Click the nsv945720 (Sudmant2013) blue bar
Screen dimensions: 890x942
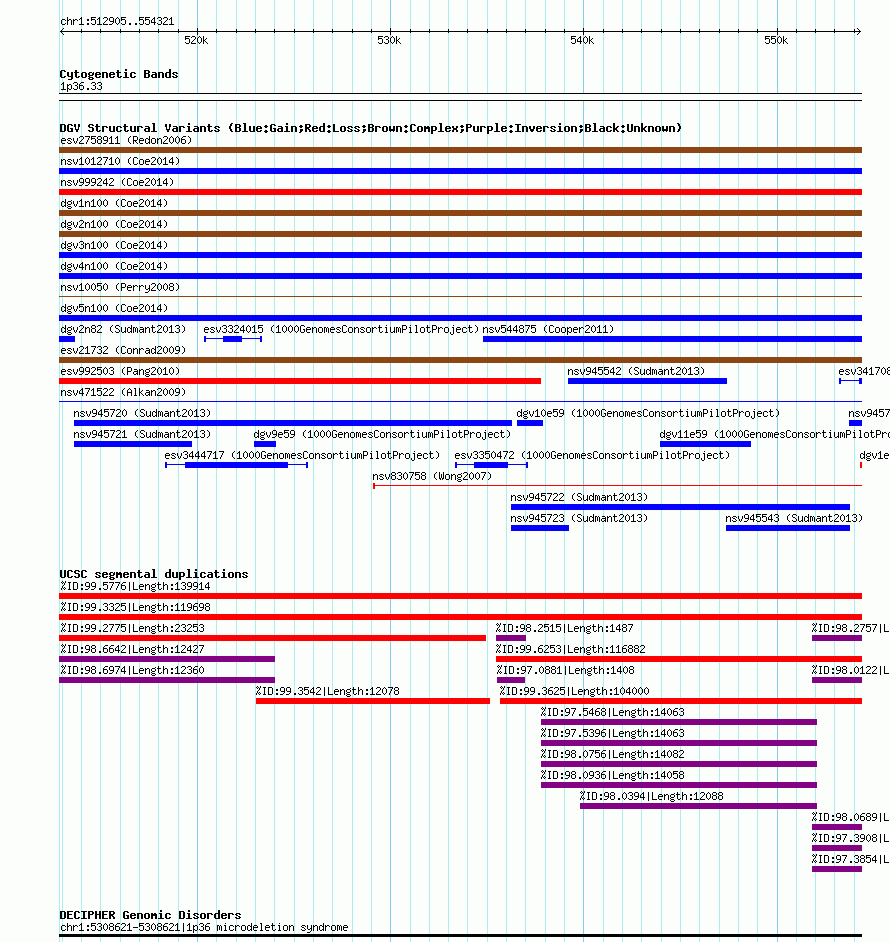293,424
